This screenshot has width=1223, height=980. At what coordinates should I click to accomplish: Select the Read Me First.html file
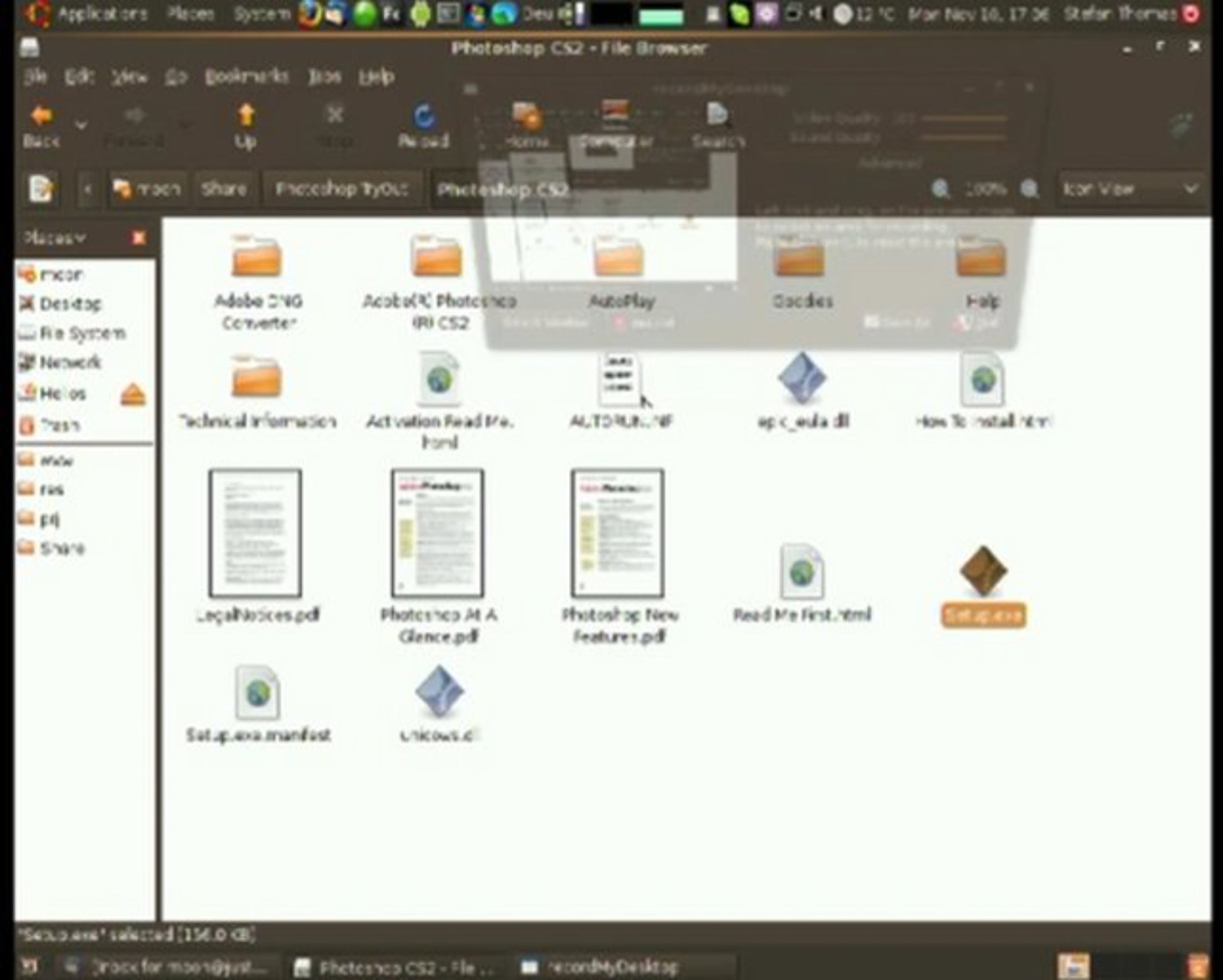802,571
